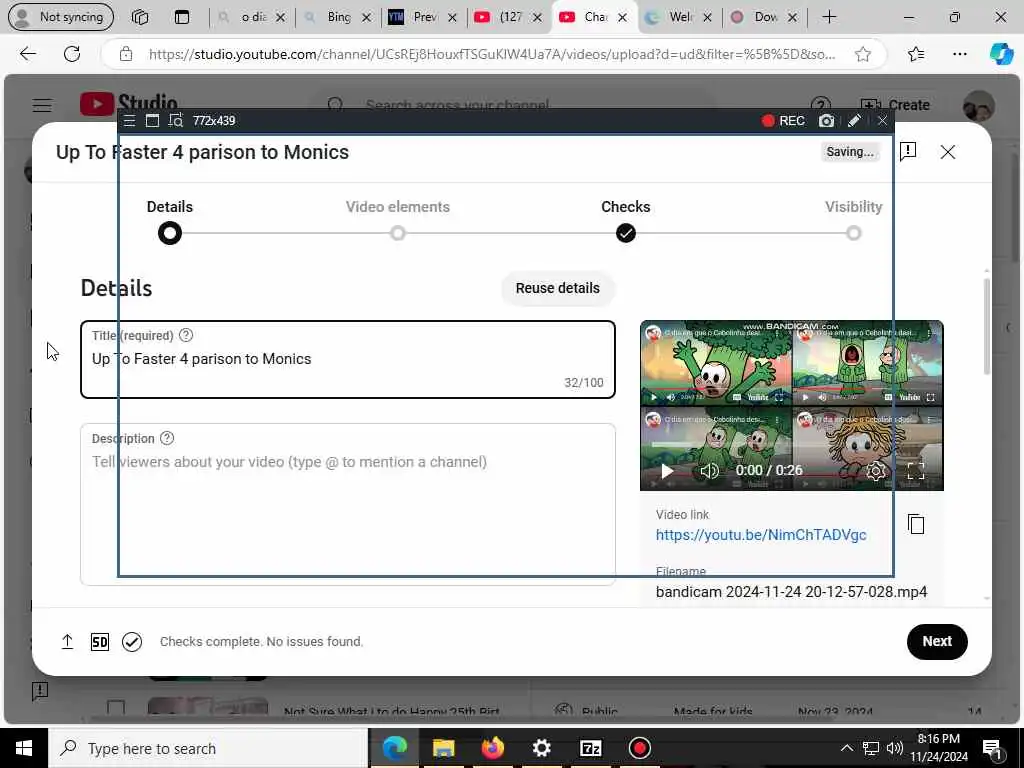Click the Reuse details button
This screenshot has width=1024, height=768.
coord(558,288)
